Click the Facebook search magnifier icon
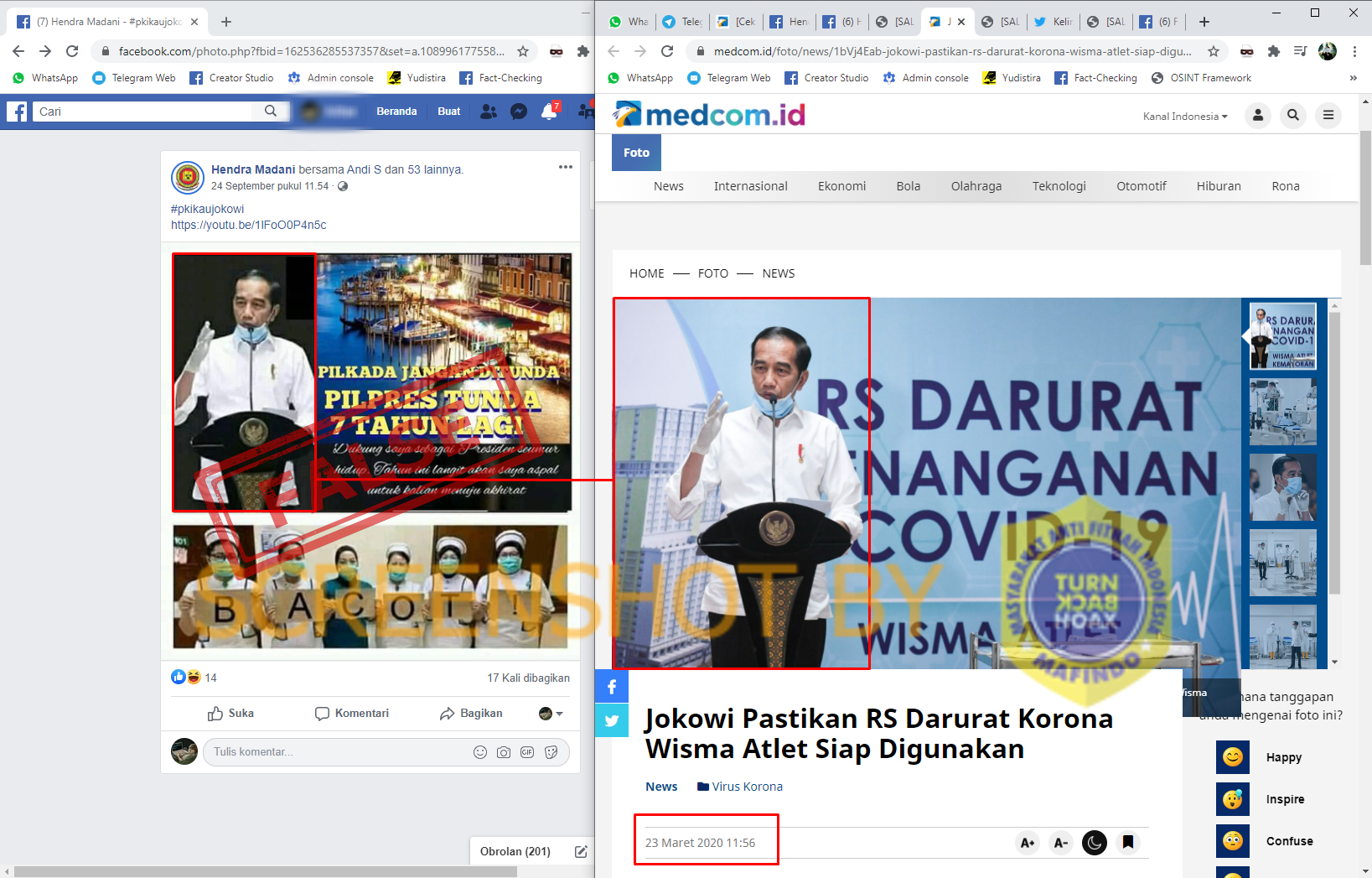This screenshot has width=1372, height=878. click(271, 111)
